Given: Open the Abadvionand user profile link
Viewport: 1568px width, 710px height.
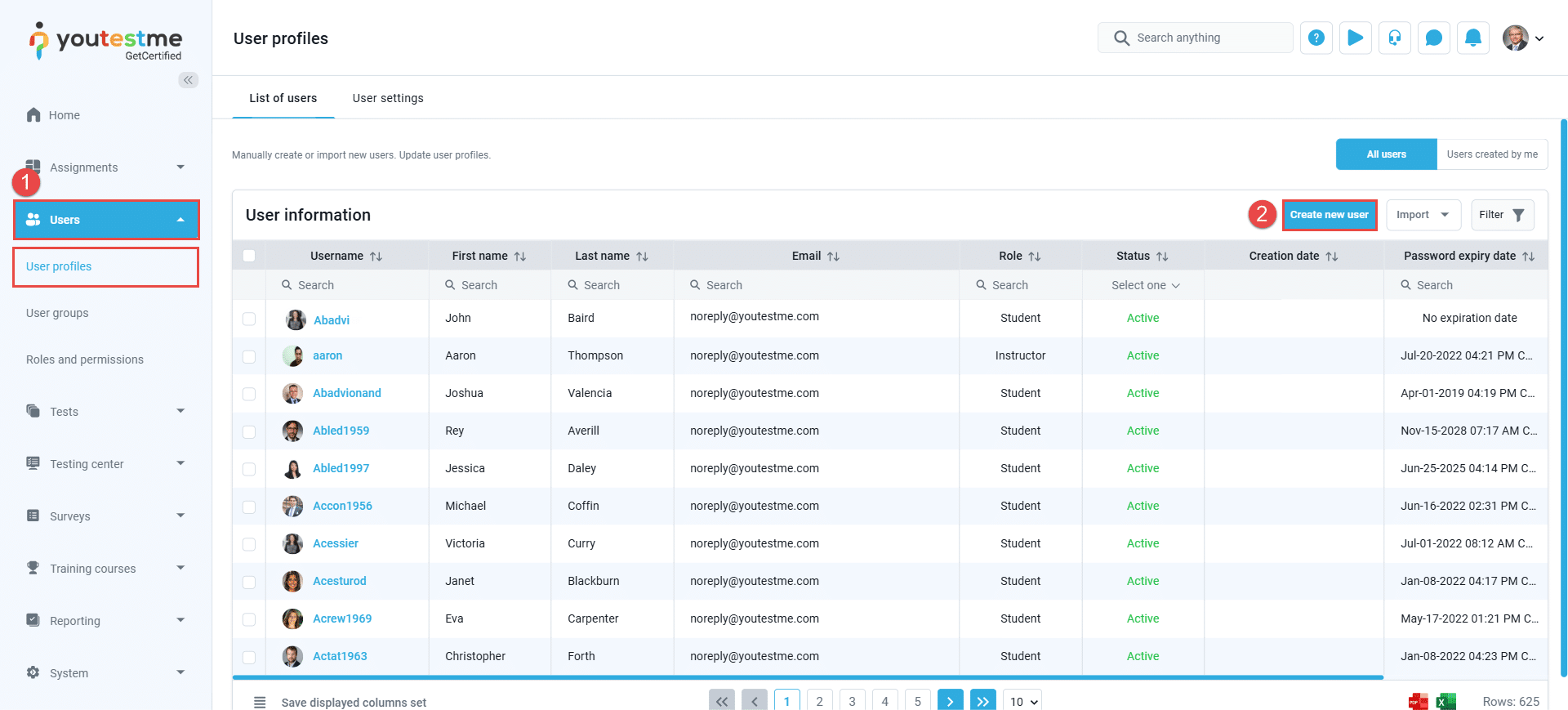Looking at the screenshot, I should pos(347,393).
